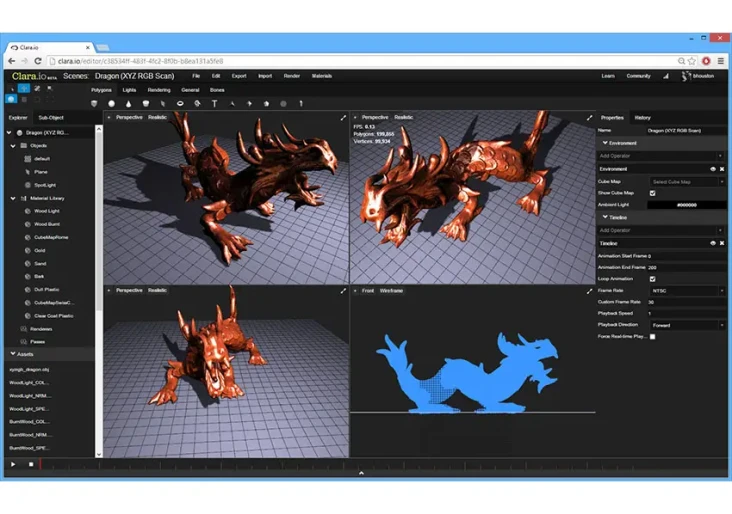Go back in the browser
The height and width of the screenshot is (514, 732).
12,61
